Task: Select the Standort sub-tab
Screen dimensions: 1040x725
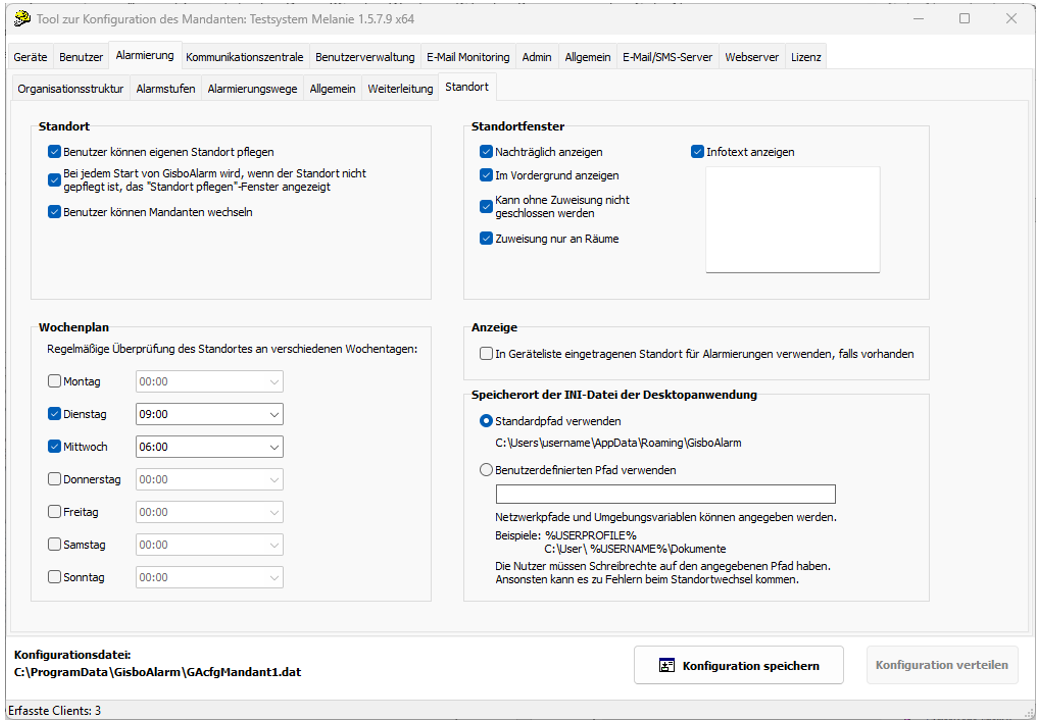Action: [467, 87]
